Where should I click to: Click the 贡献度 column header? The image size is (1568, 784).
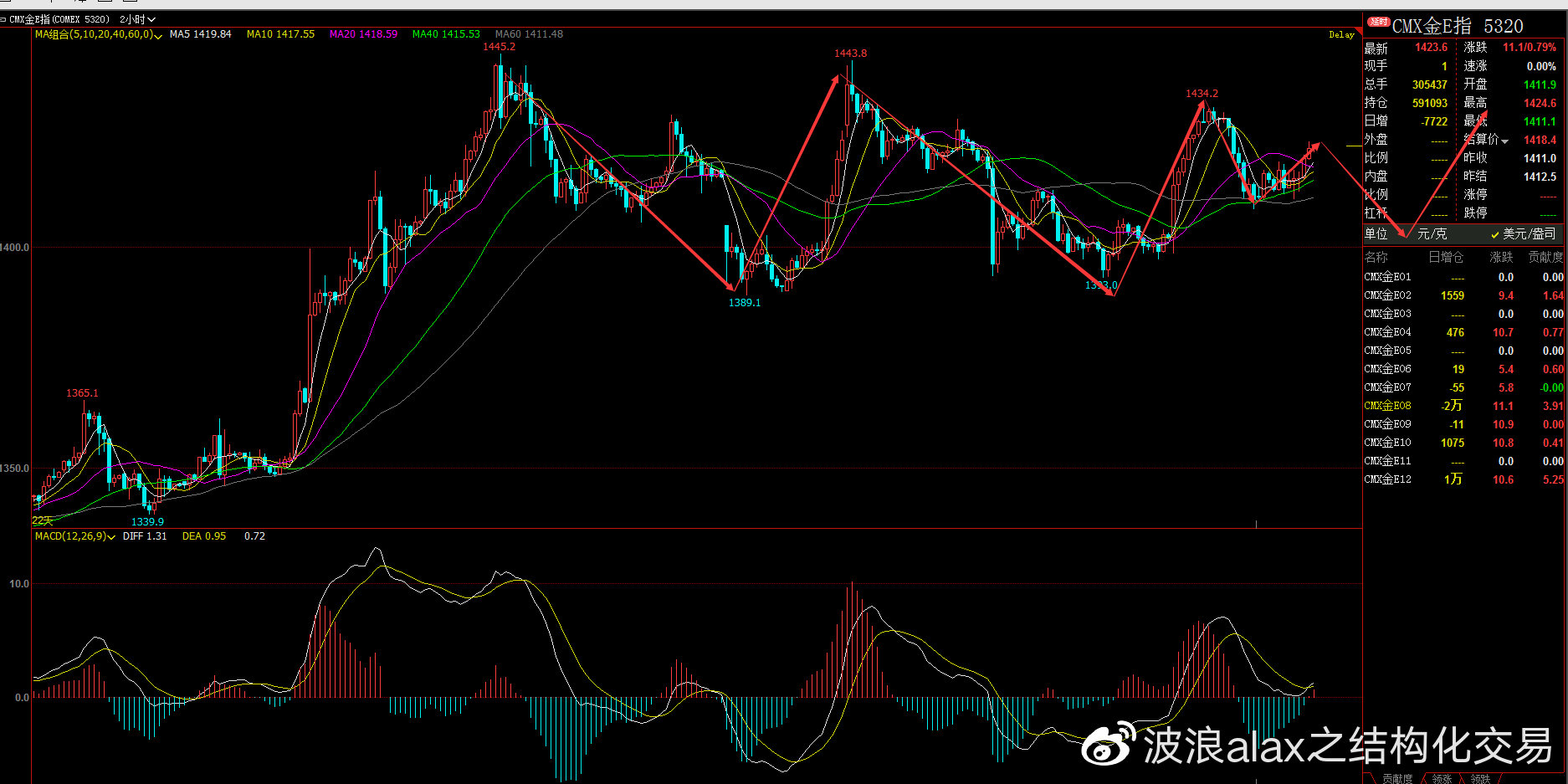click(1545, 257)
